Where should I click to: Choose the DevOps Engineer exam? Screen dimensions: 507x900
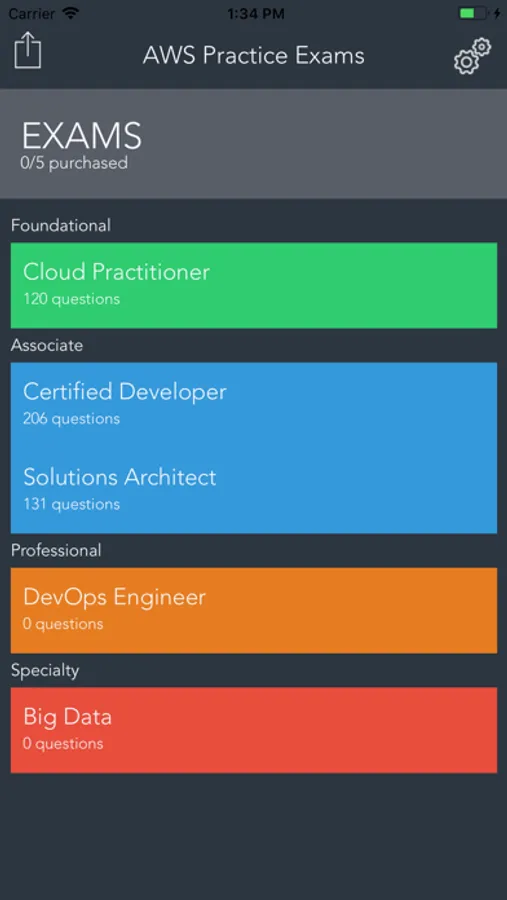254,610
